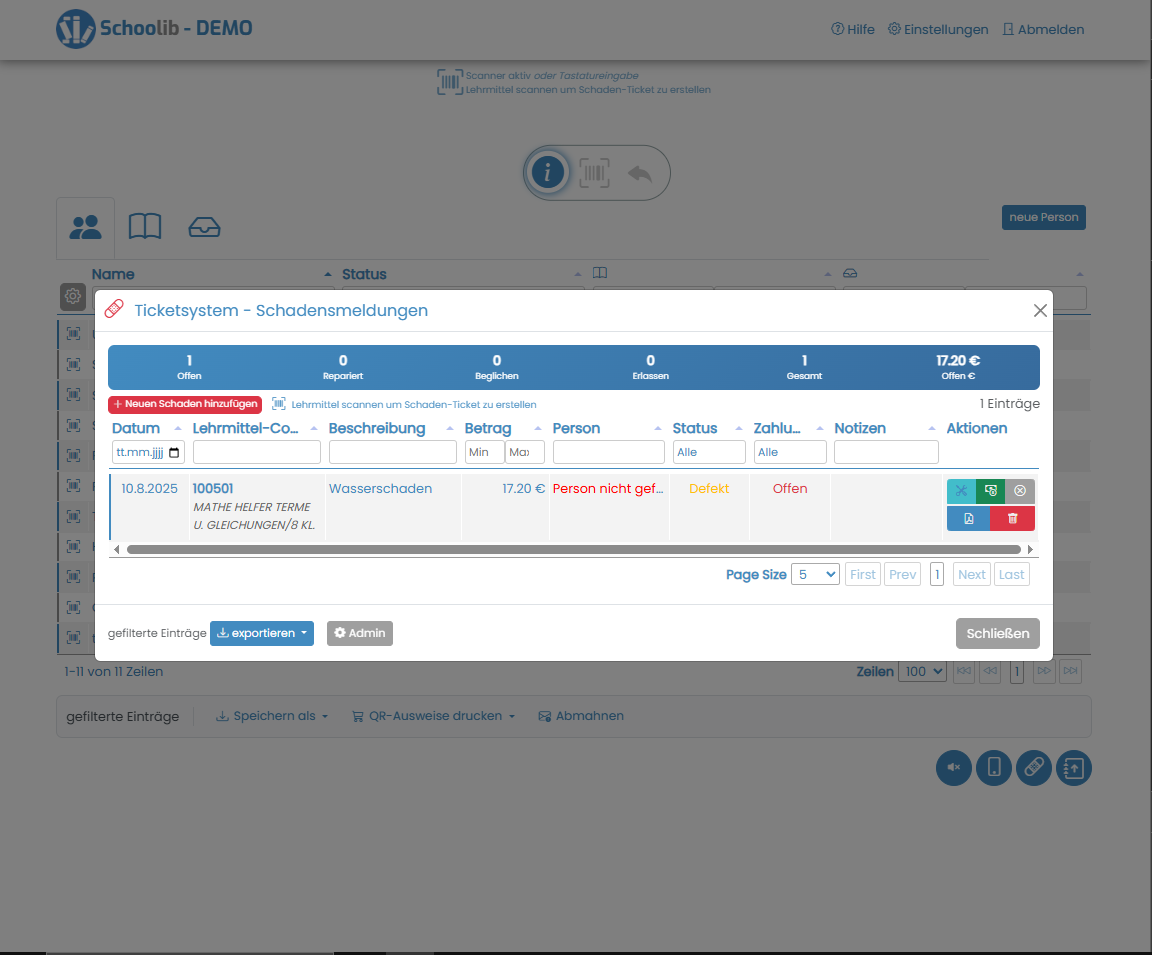The image size is (1152, 955).
Task: Click the Min Betrag input field
Action: pyautogui.click(x=484, y=451)
